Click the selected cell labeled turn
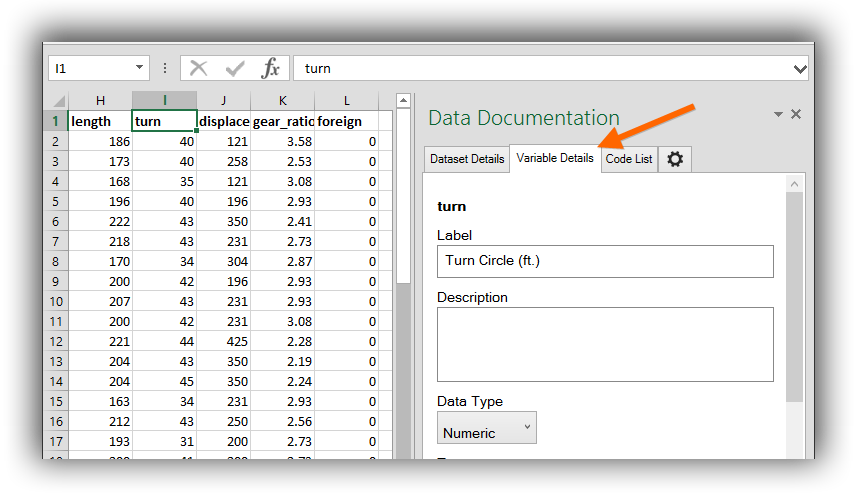Viewport: 857px width, 501px height. tap(165, 121)
